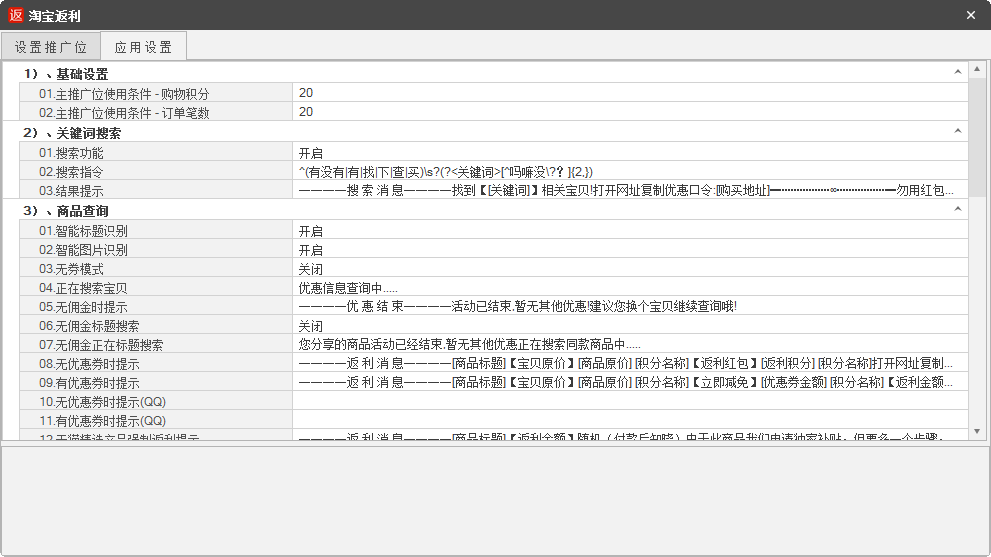Select the 09.有优惠券时提示 row label
This screenshot has width=991, height=557.
tap(89, 383)
